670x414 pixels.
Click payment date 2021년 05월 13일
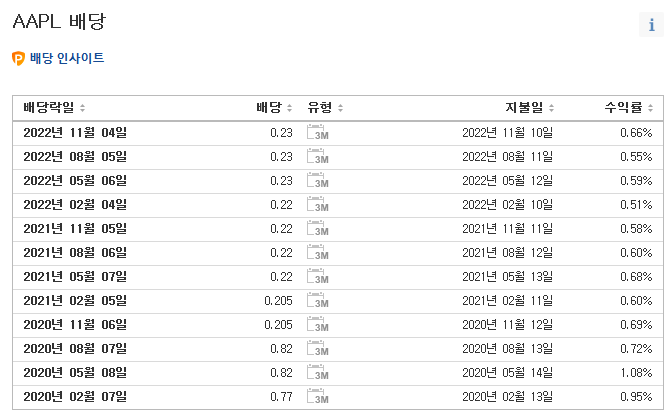coord(508,276)
